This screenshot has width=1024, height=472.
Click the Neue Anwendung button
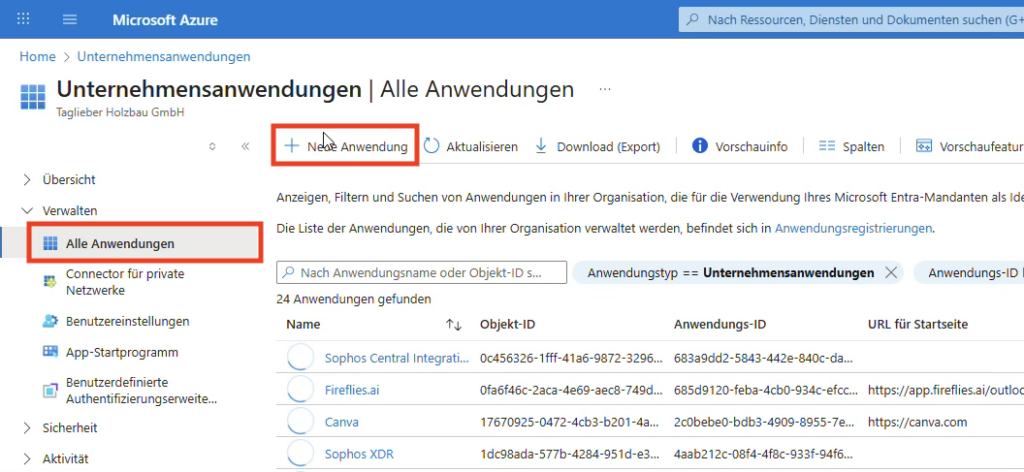346,146
